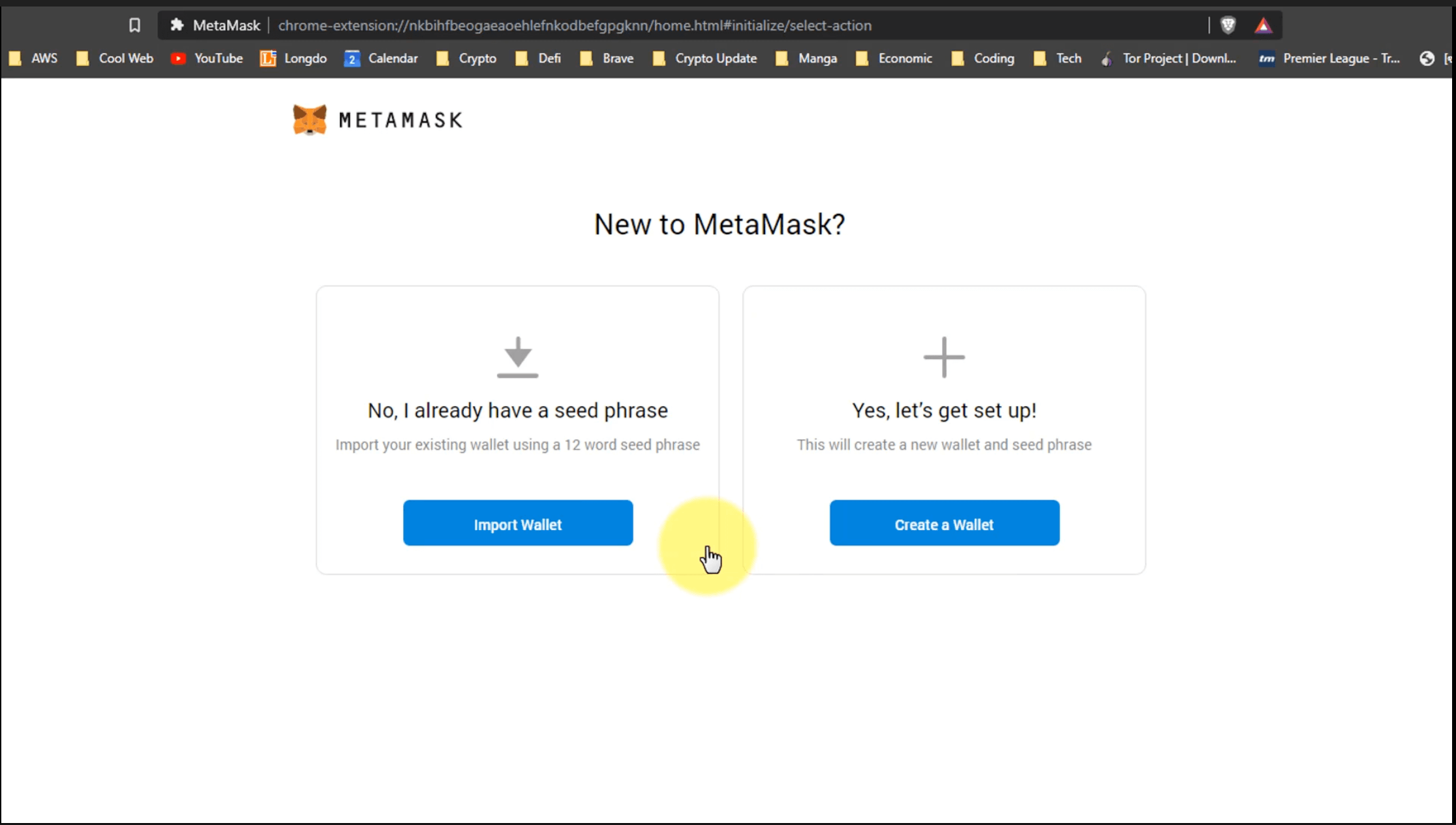Click the chrome-extension URL in address bar
Image resolution: width=1456 pixels, height=825 pixels.
[x=575, y=25]
